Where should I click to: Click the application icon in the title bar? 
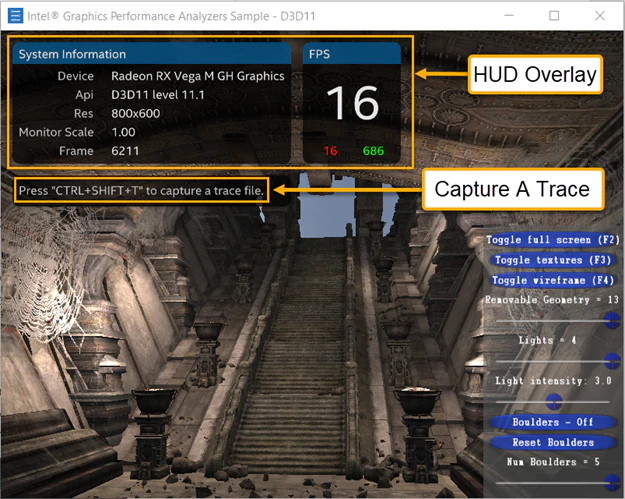coord(15,16)
